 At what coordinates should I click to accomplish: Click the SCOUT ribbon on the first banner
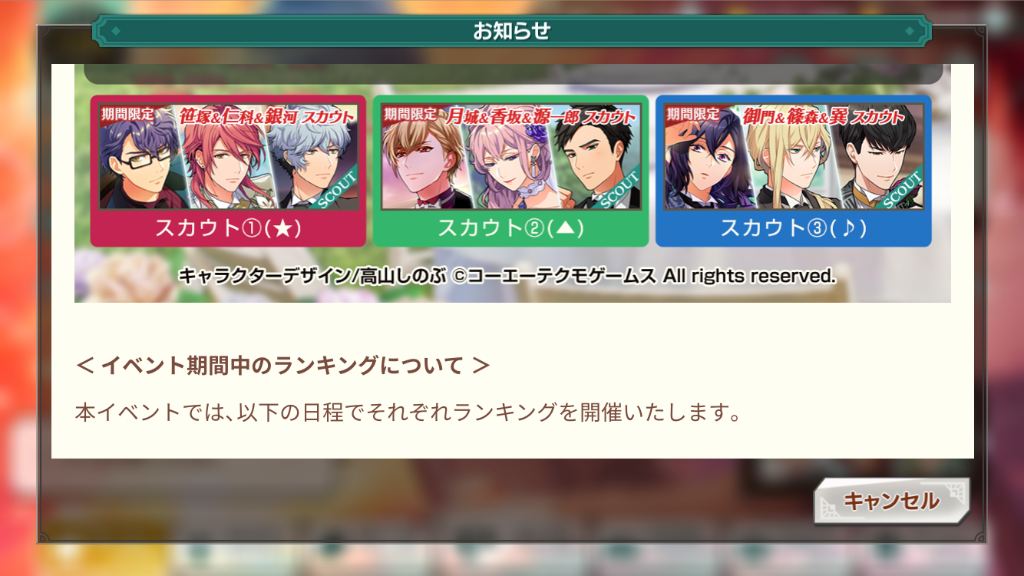(336, 189)
